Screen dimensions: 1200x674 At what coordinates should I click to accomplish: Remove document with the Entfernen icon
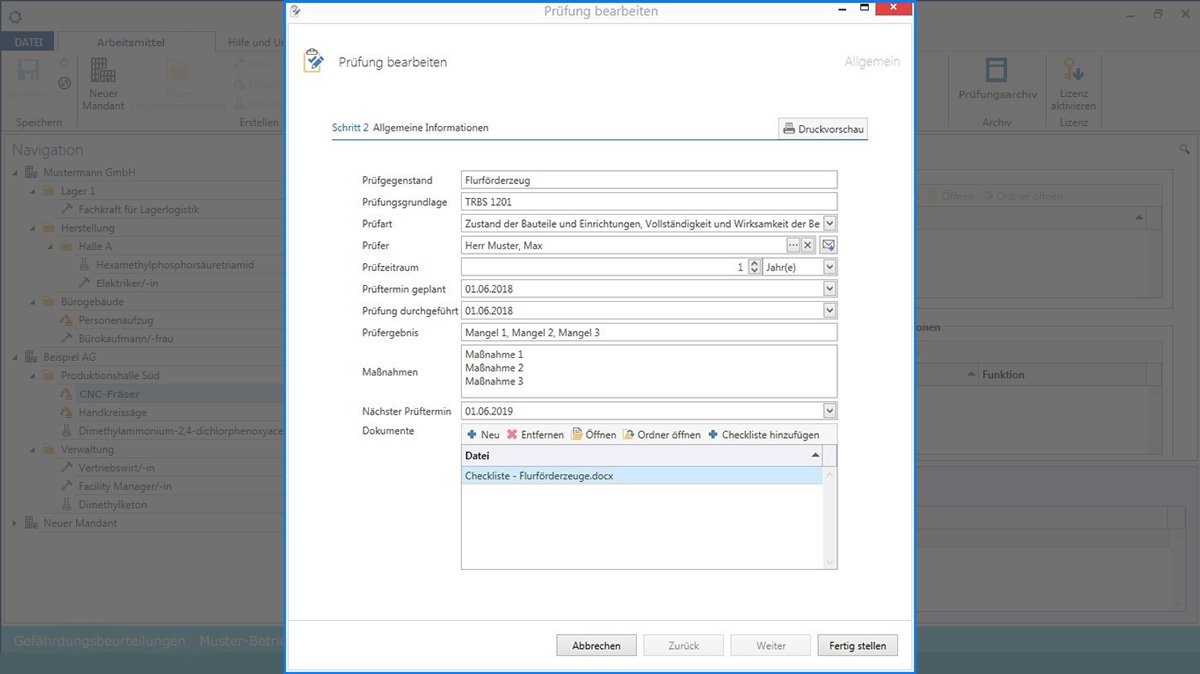pos(512,435)
